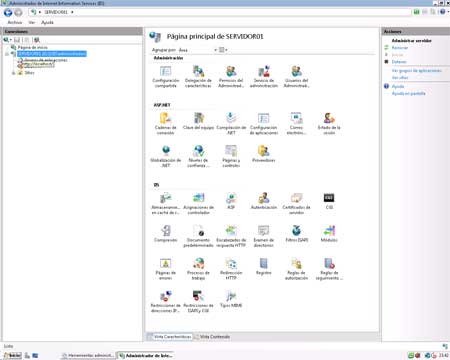Collapse the SERVIDOR01 tree node
This screenshot has height=360, width=450.
point(7,54)
